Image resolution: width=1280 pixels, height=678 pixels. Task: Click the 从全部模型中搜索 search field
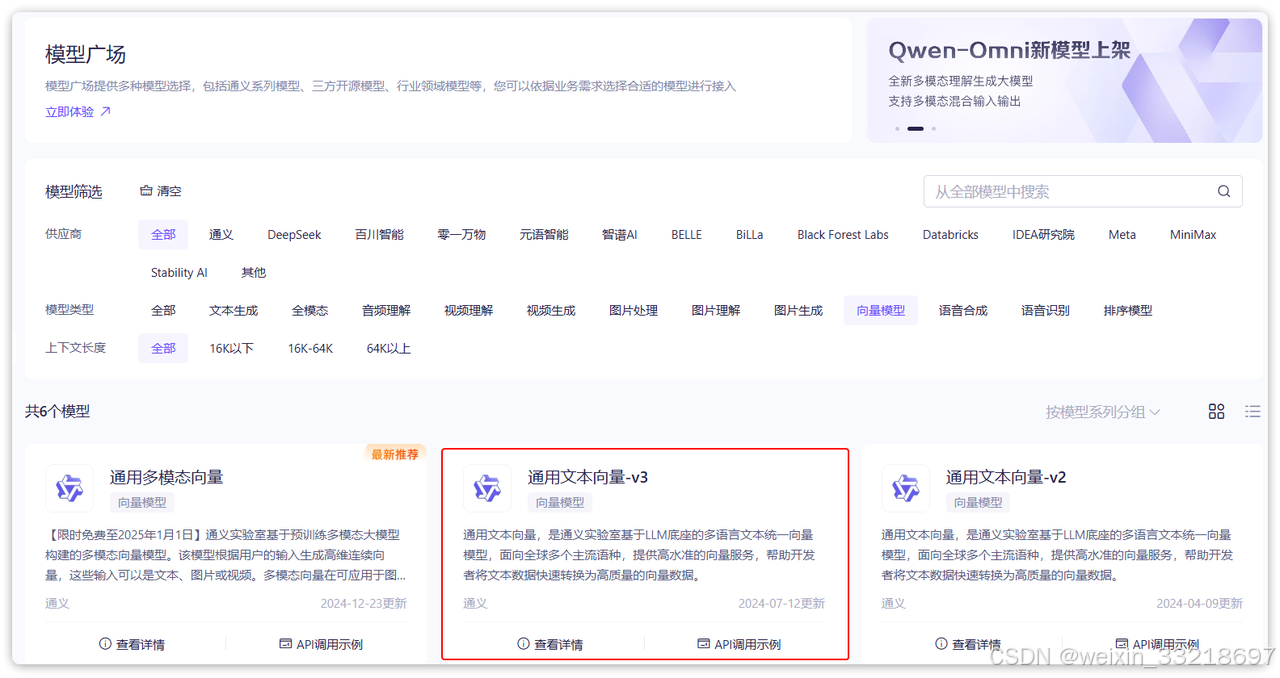click(x=1083, y=191)
